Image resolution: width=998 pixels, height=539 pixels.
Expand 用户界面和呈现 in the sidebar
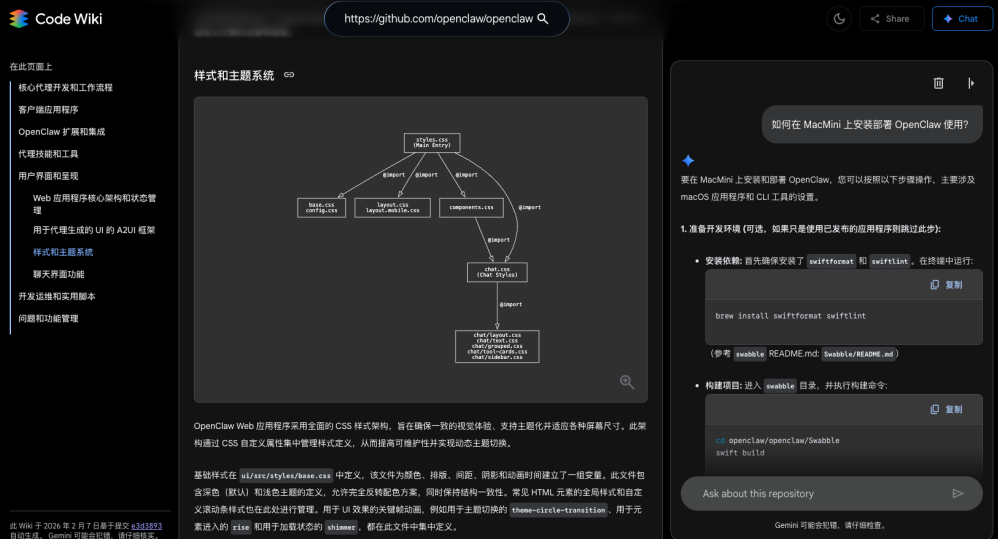[x=48, y=176]
